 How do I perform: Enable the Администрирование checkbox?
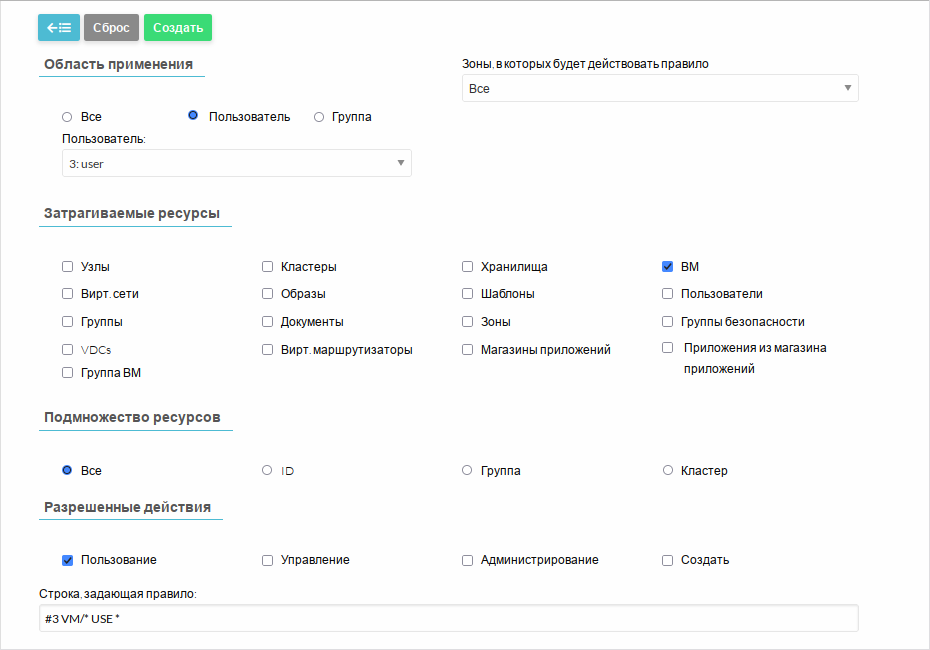coord(468,561)
